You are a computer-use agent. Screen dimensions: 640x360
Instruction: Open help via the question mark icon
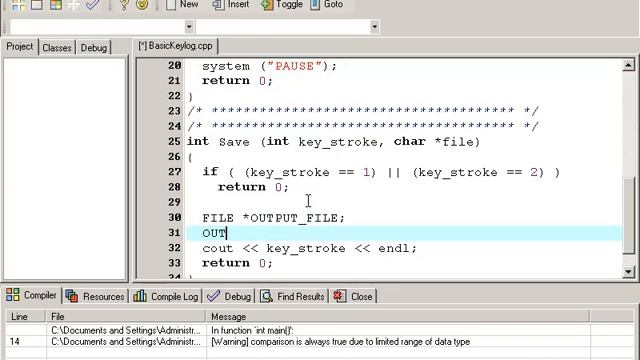[124, 5]
